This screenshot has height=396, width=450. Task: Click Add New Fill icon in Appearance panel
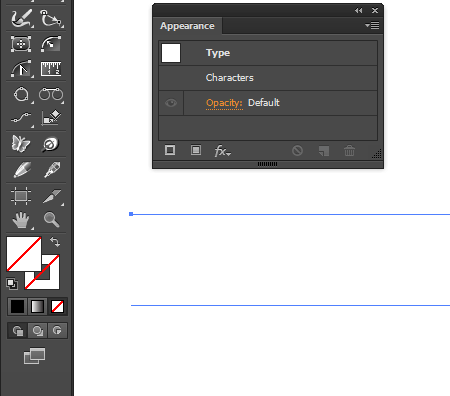tap(196, 150)
